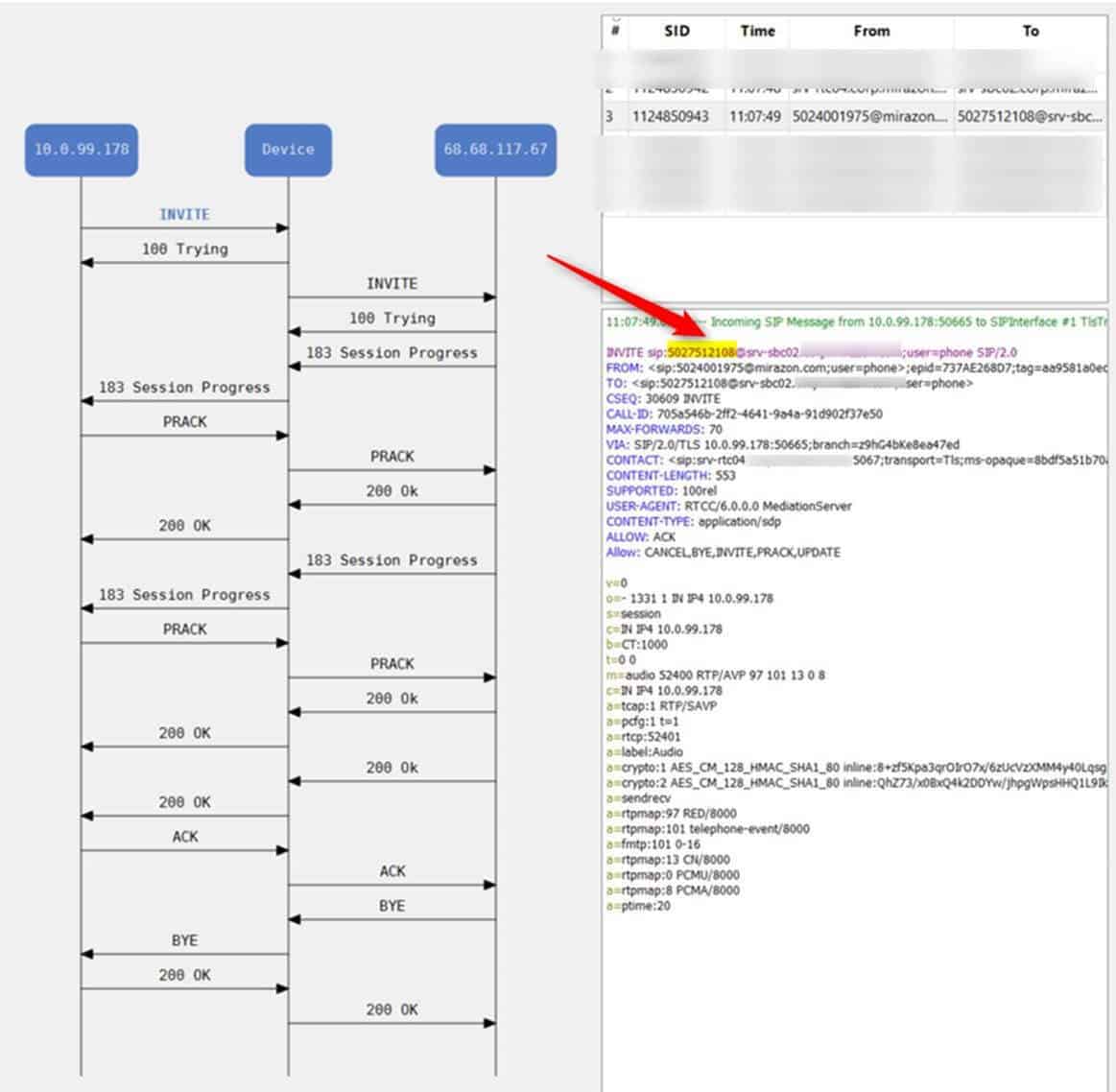Select 200 OK from 10.0.99.178 to Device
Viewport: 1116px width, 1092px height.
pos(185,975)
